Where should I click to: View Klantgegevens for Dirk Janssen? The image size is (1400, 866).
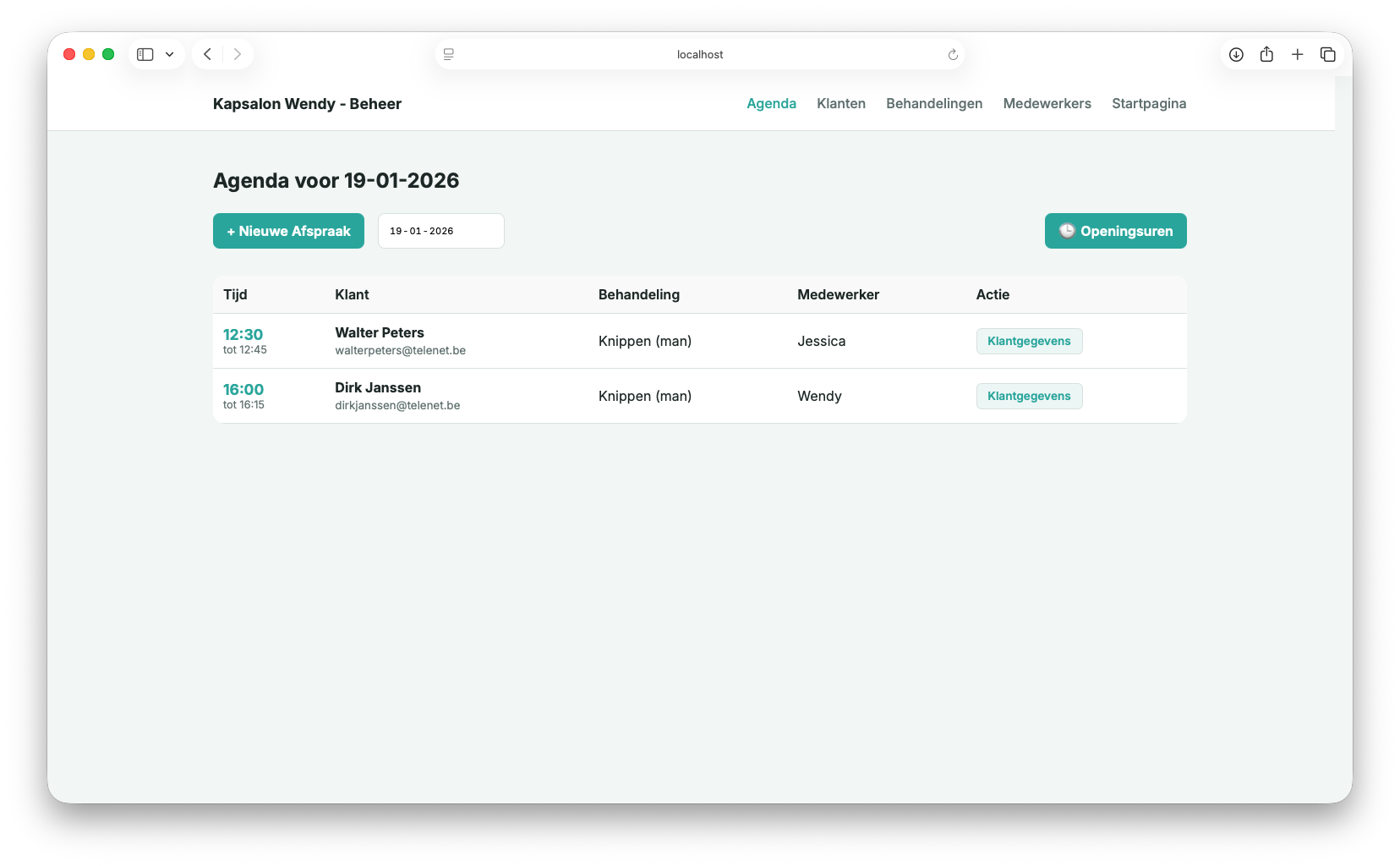click(1029, 396)
